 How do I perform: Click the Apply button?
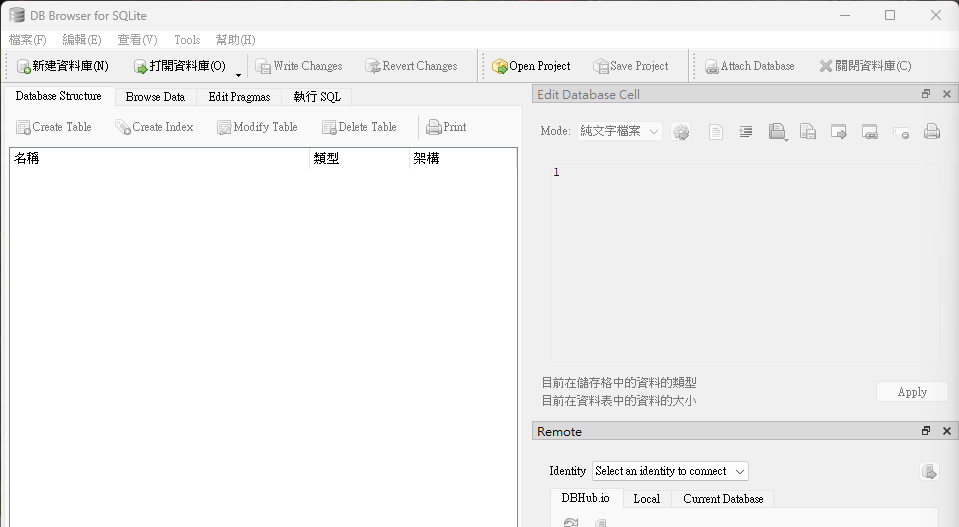pyautogui.click(x=912, y=392)
